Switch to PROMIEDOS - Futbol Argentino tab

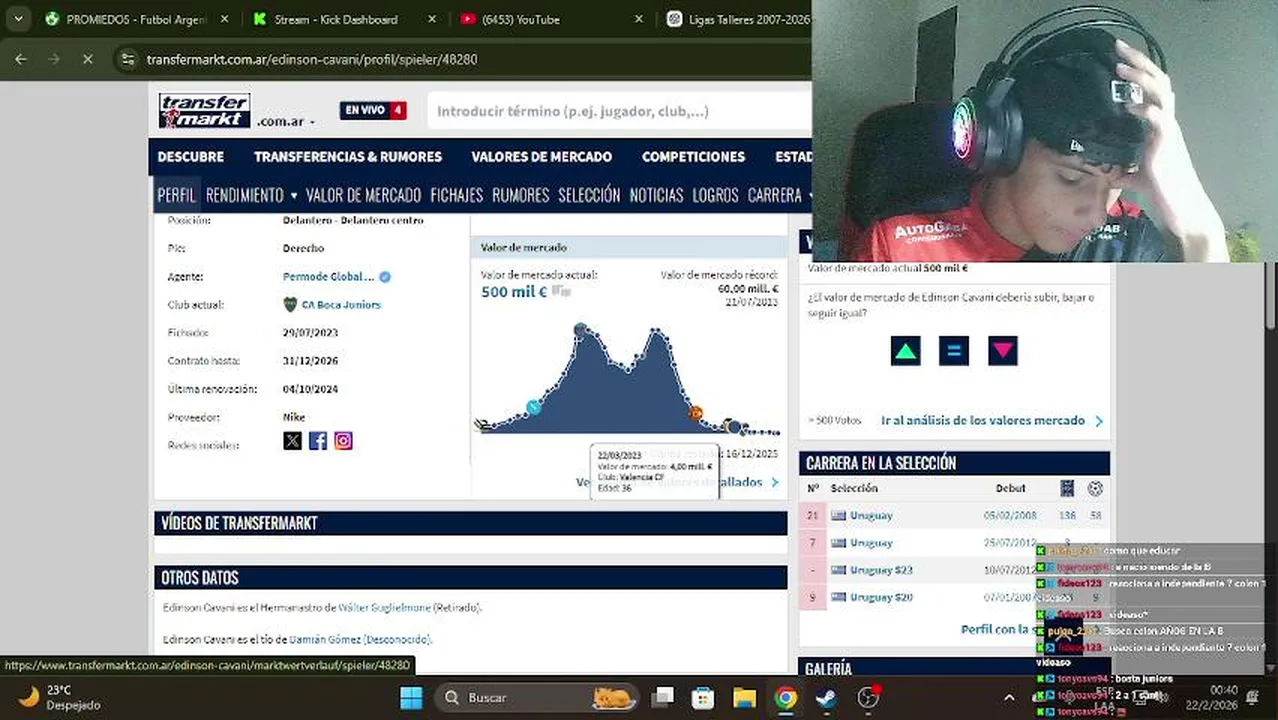tap(135, 19)
